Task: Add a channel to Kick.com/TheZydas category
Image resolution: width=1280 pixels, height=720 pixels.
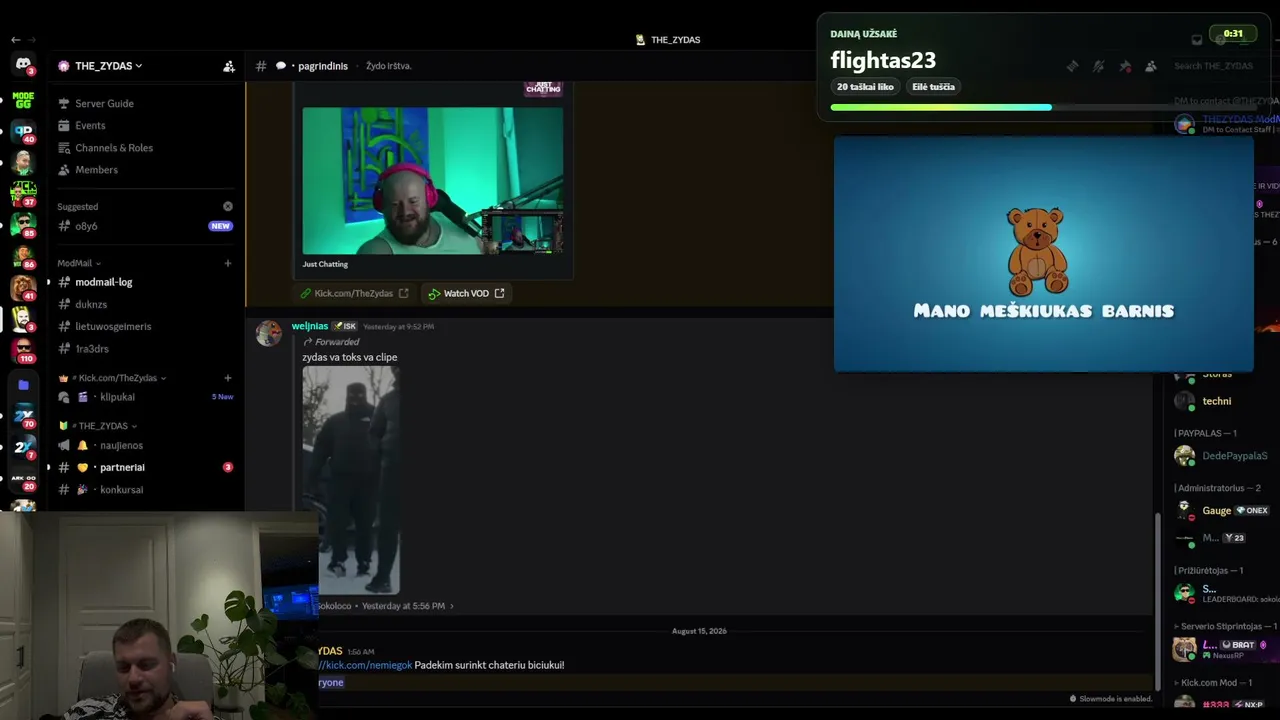Action: (x=228, y=378)
